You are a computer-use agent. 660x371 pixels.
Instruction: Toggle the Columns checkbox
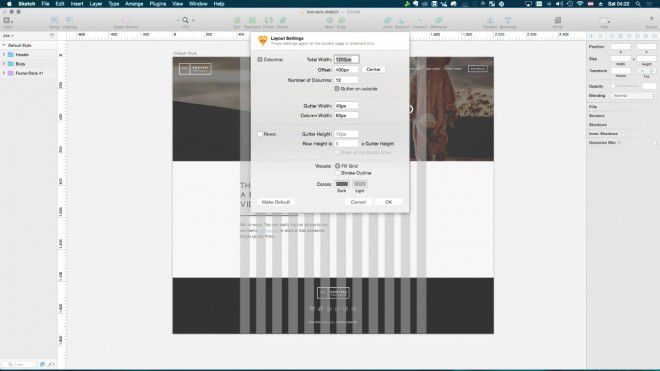click(x=260, y=60)
